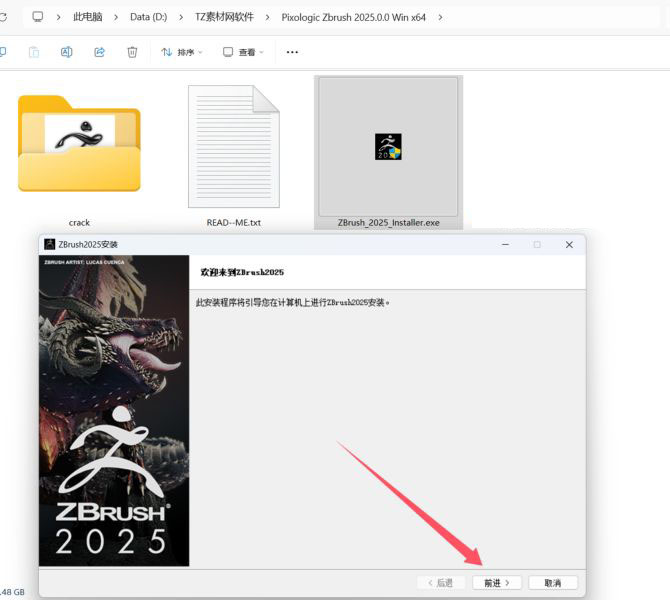Select the crack folder
The image size is (670, 600).
[79, 143]
